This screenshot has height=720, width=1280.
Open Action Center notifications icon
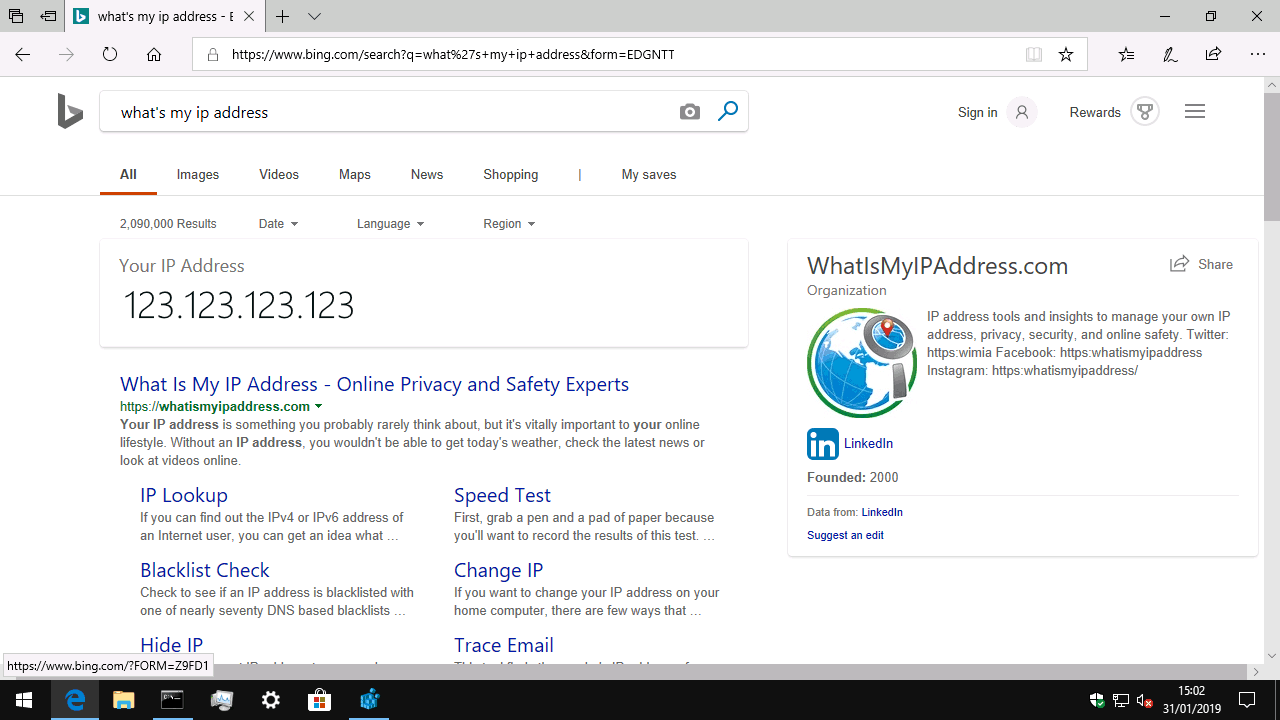pos(1247,700)
